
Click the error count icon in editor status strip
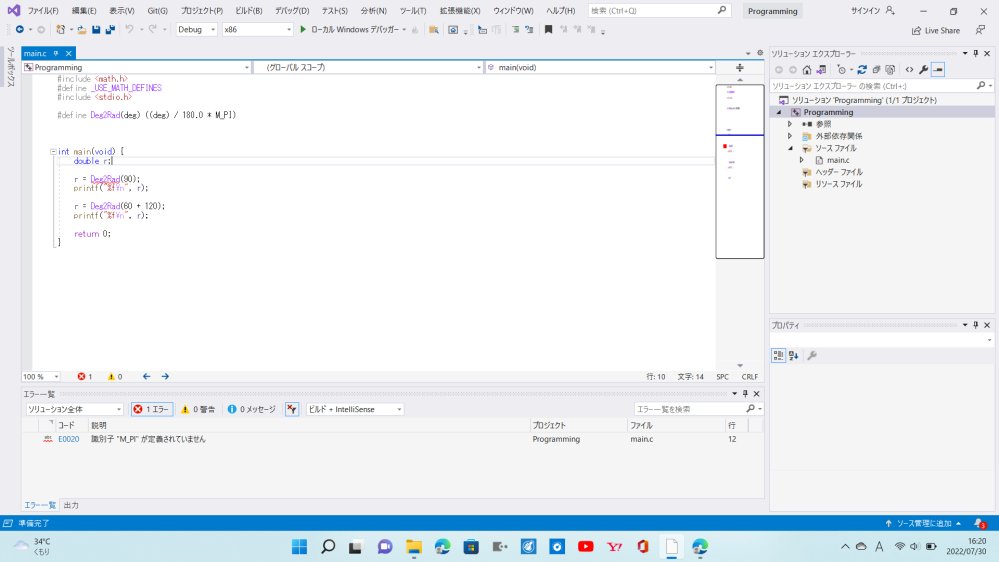(82, 377)
